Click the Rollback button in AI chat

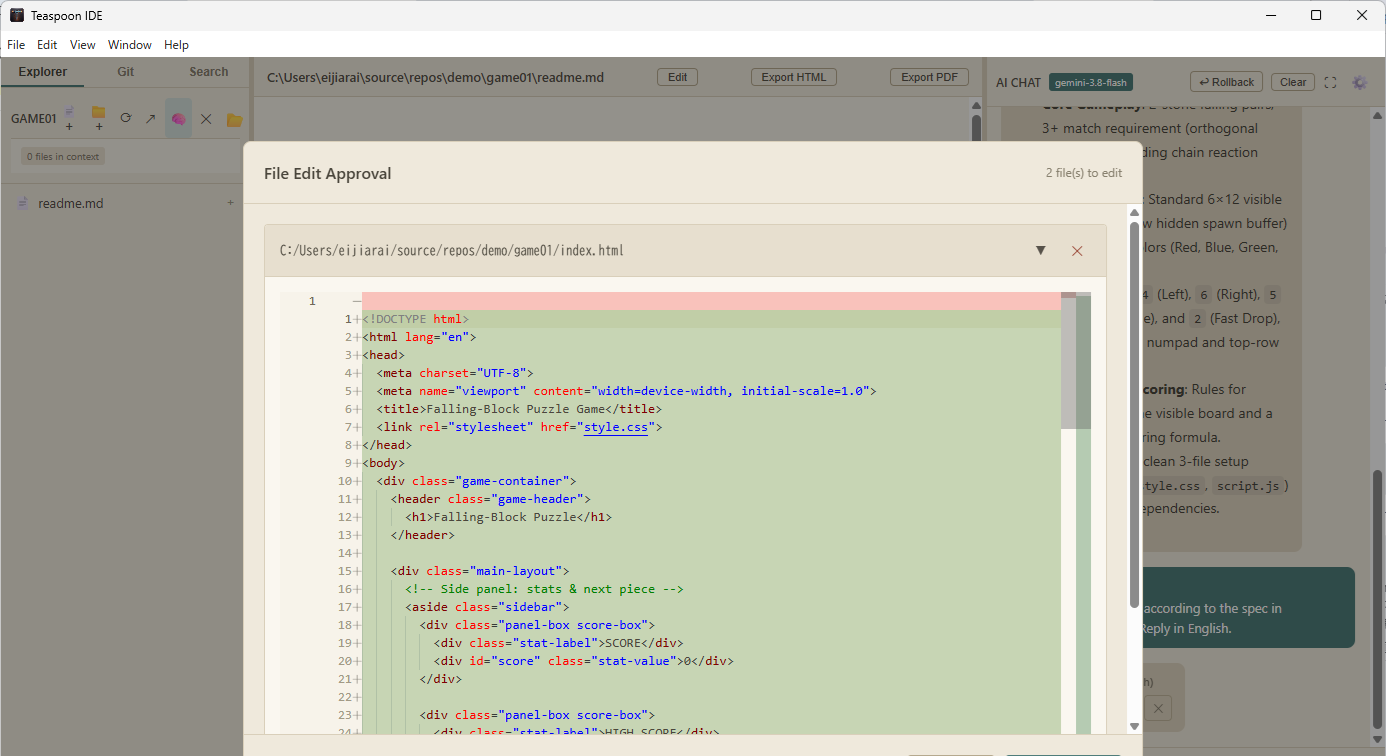click(1227, 82)
